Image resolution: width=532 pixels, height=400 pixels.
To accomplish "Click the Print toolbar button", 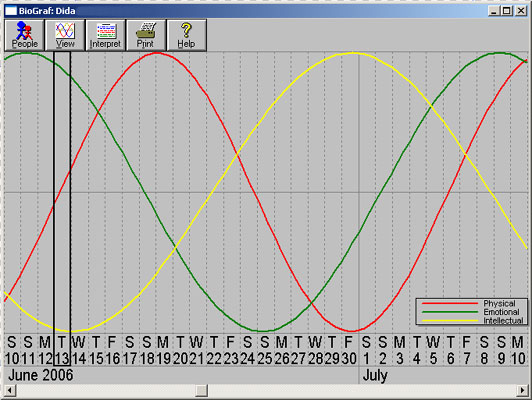I will (146, 35).
